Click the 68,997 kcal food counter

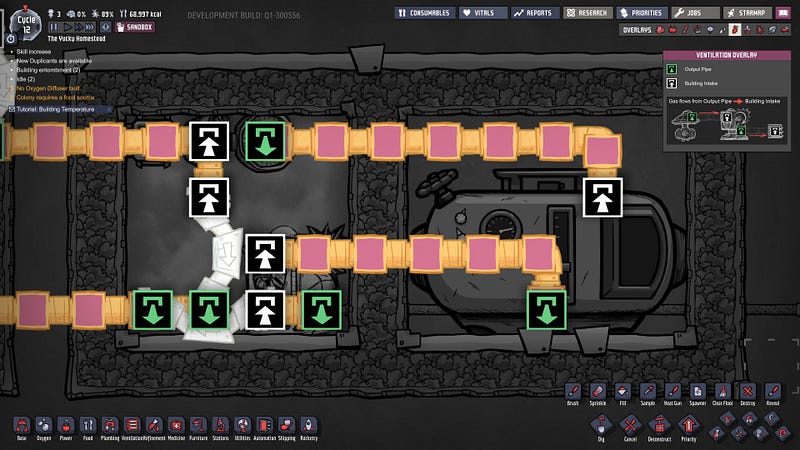coord(138,14)
